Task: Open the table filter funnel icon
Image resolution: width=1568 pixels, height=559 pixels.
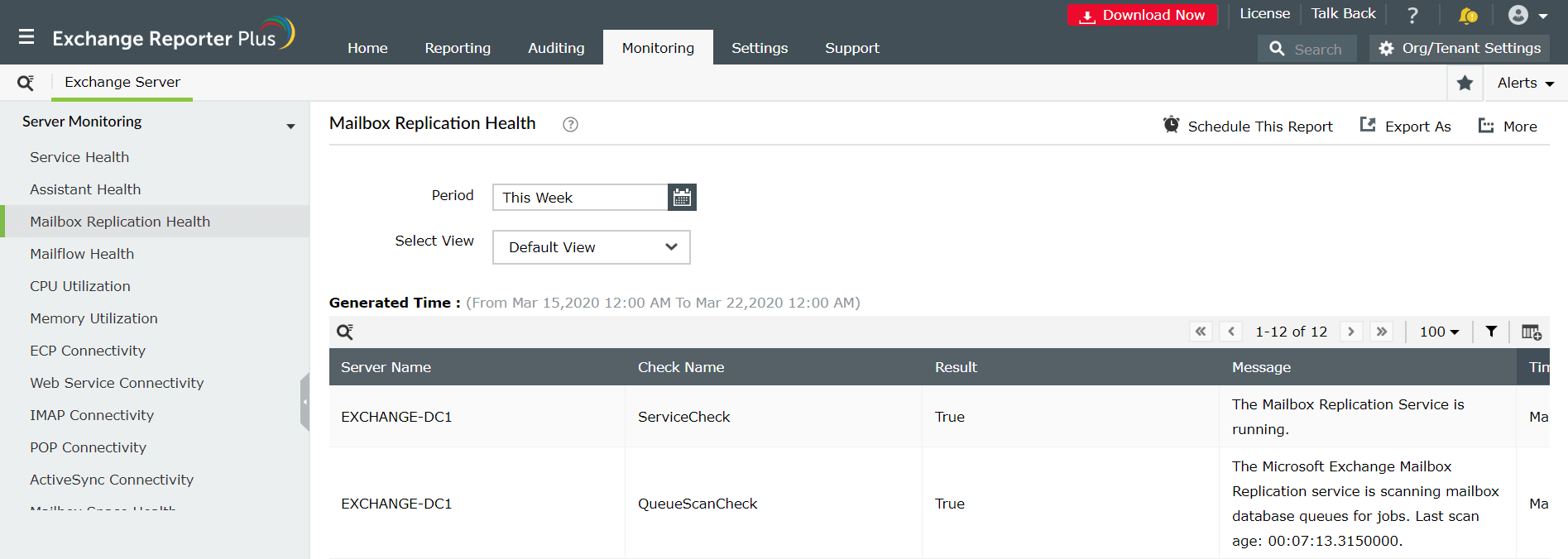Action: [1491, 332]
